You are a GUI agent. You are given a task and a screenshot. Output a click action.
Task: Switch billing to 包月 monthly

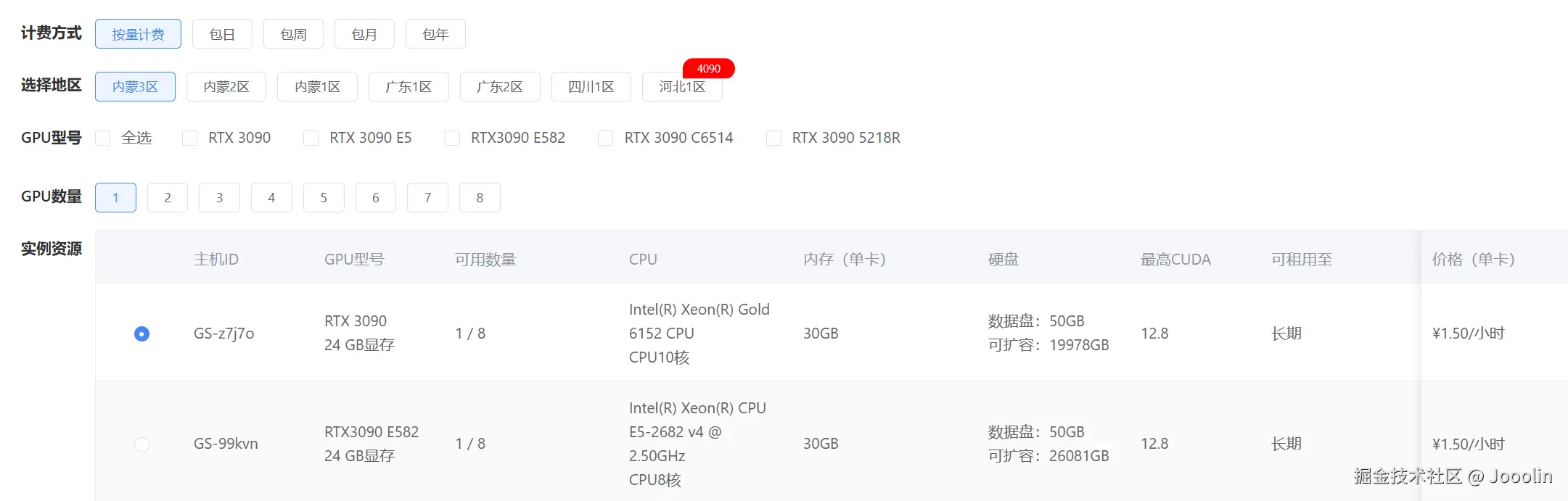[x=364, y=34]
